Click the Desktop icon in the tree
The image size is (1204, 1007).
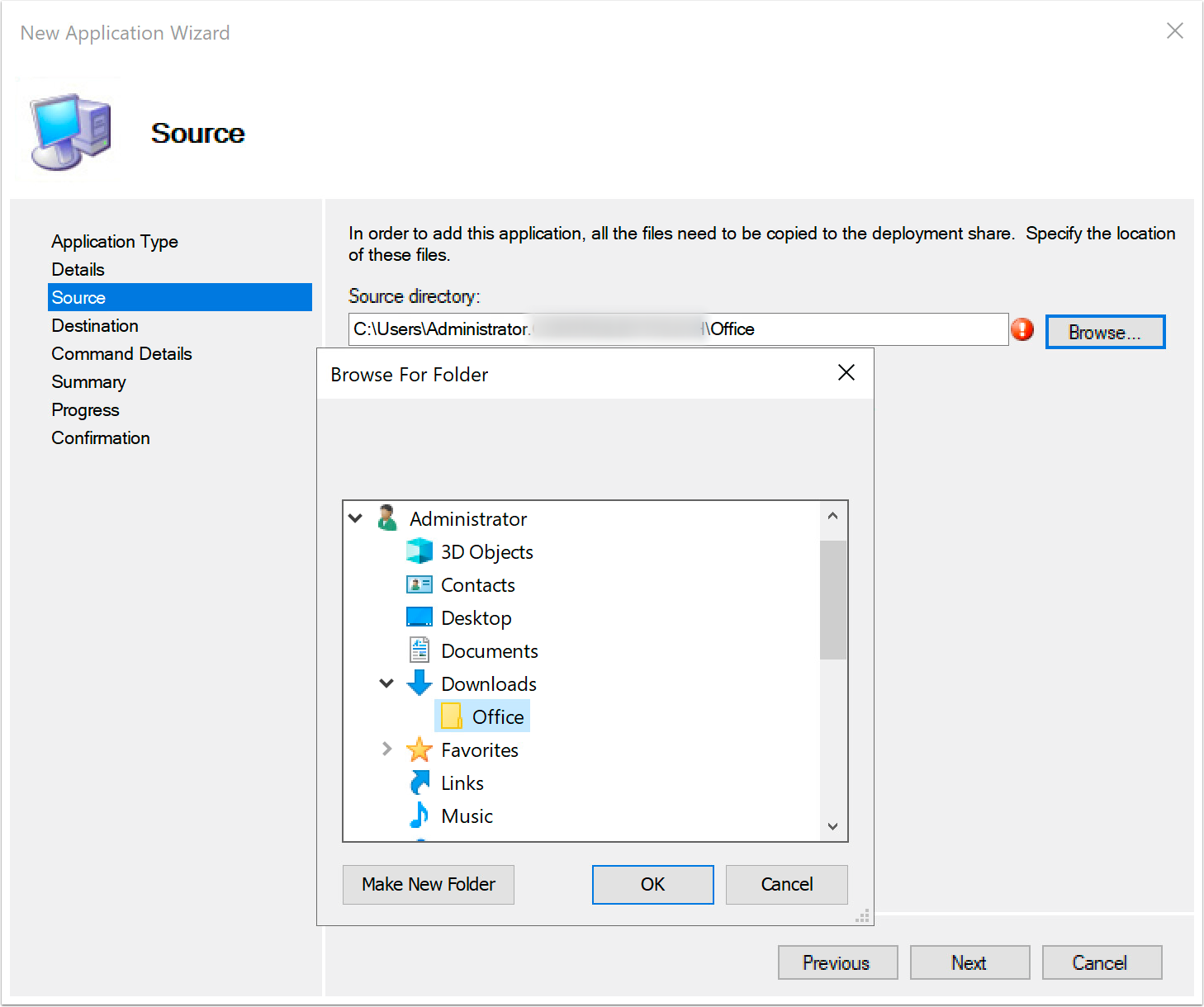tap(420, 616)
